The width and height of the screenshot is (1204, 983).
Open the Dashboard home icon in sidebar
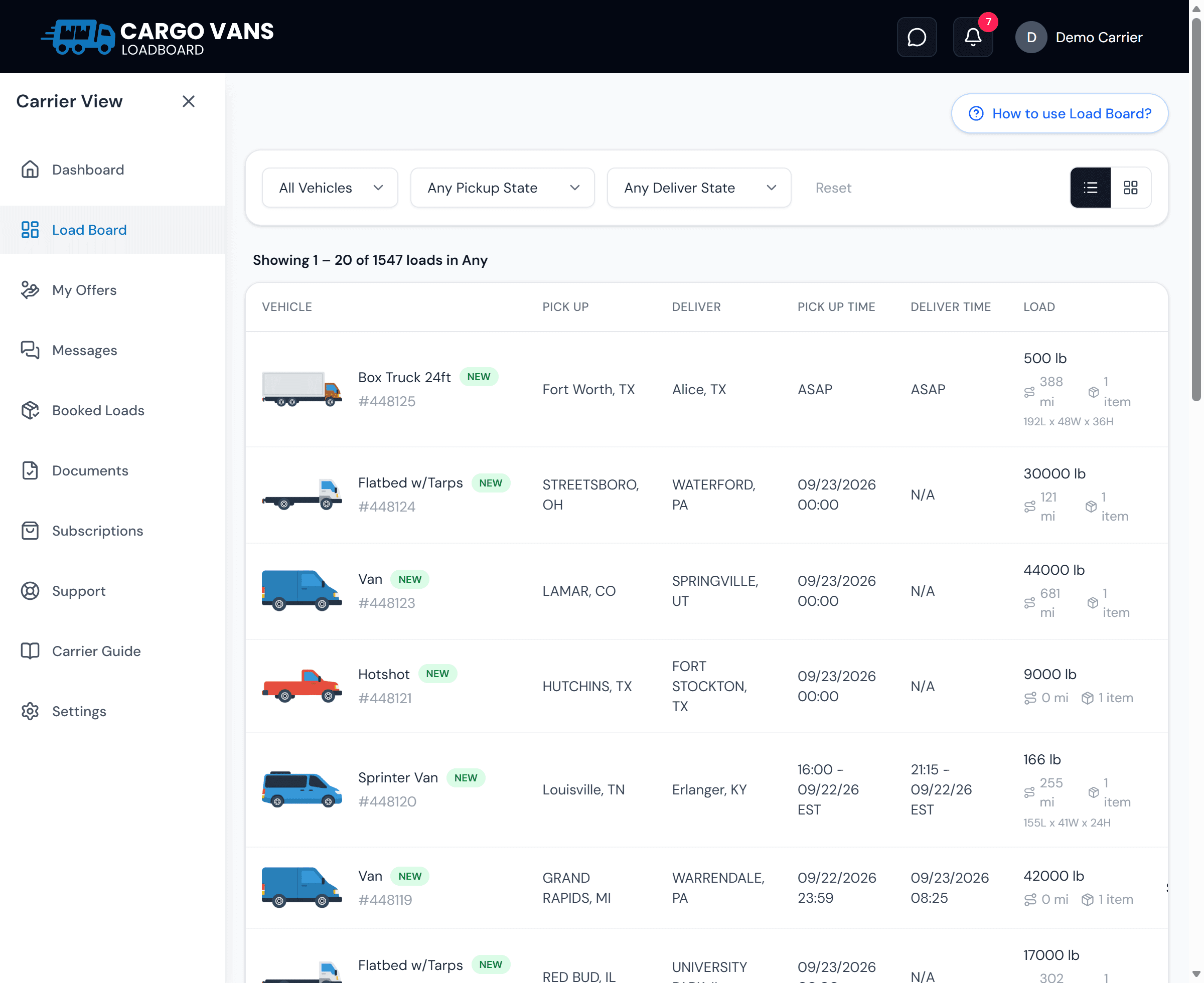coord(30,170)
